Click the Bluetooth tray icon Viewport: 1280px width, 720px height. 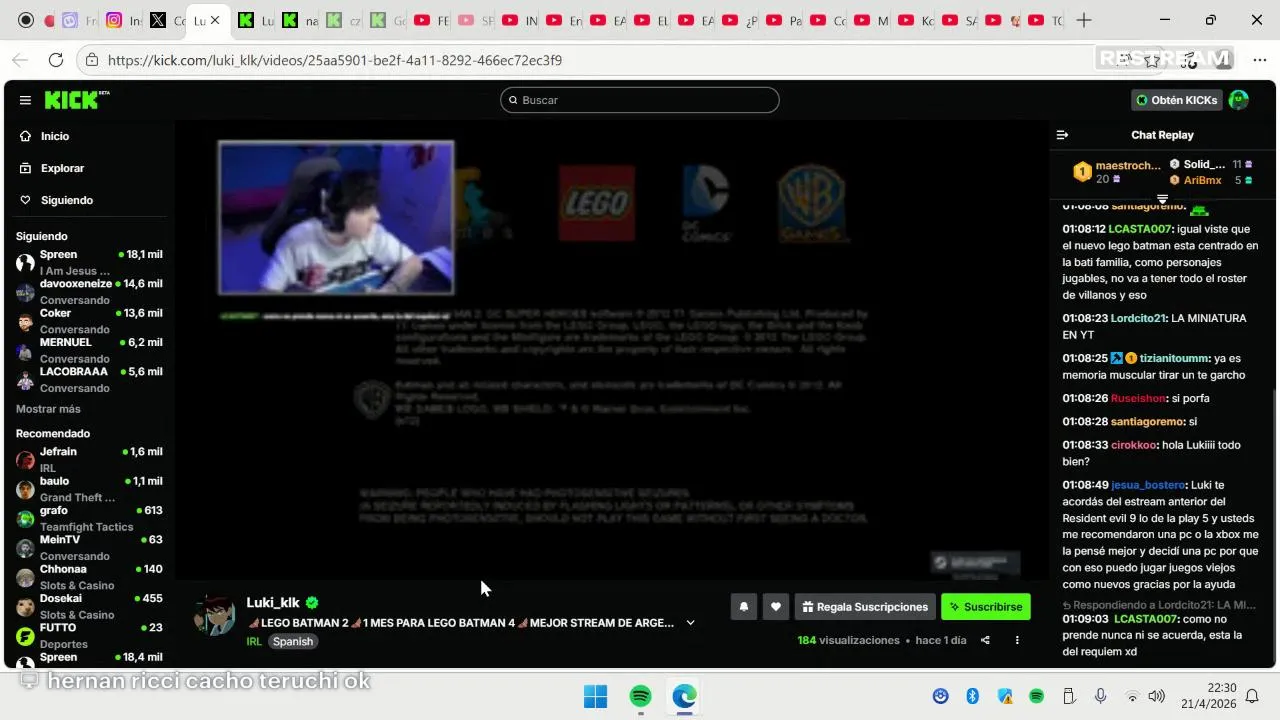pos(972,696)
